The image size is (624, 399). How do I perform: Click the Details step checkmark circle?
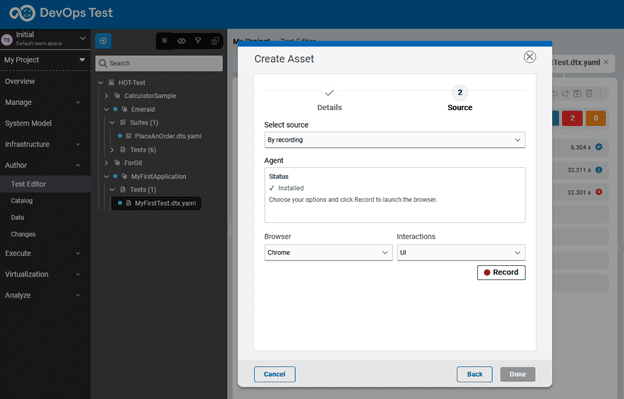[x=329, y=93]
